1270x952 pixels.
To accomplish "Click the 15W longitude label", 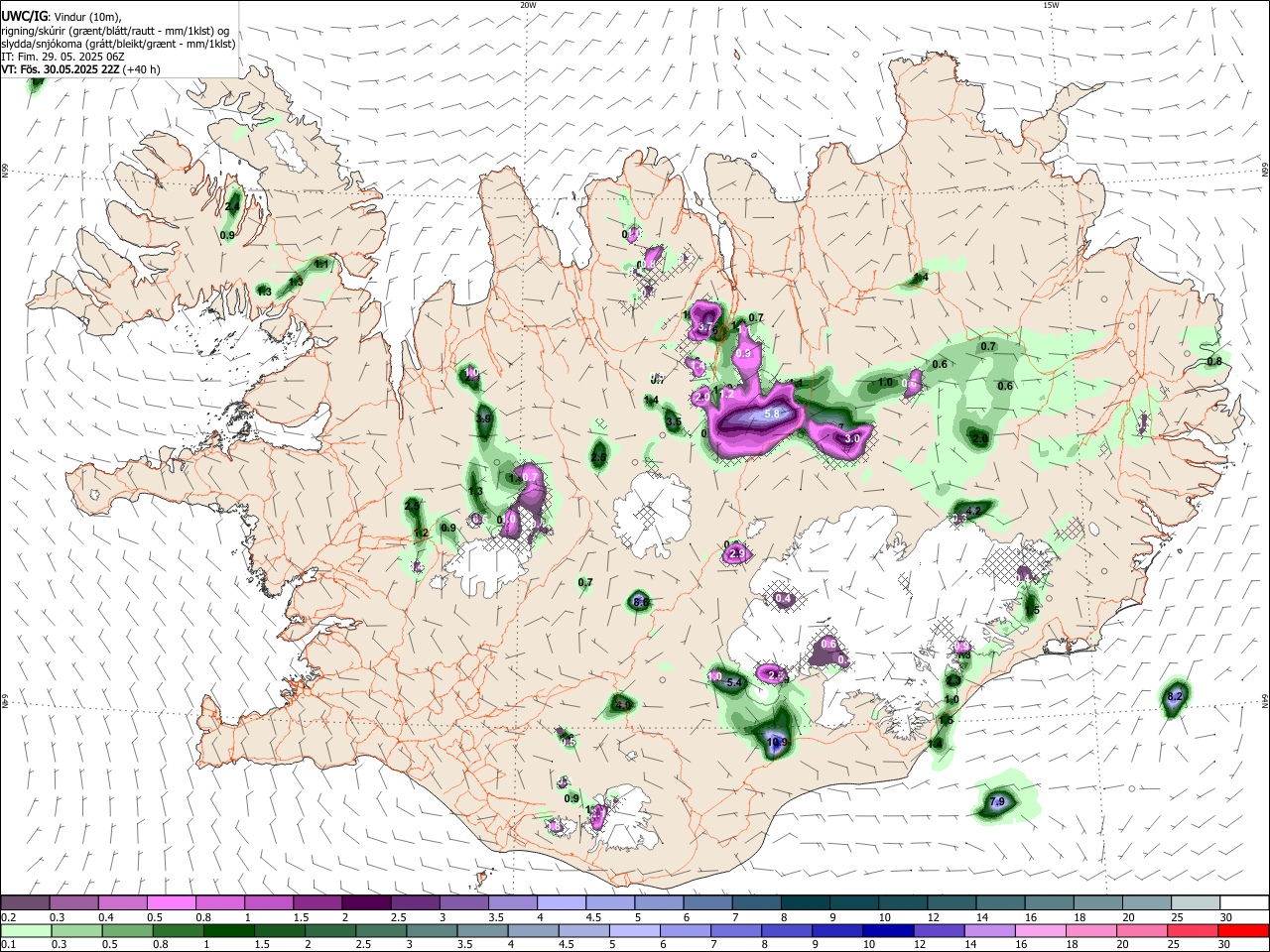I will pos(1051,5).
